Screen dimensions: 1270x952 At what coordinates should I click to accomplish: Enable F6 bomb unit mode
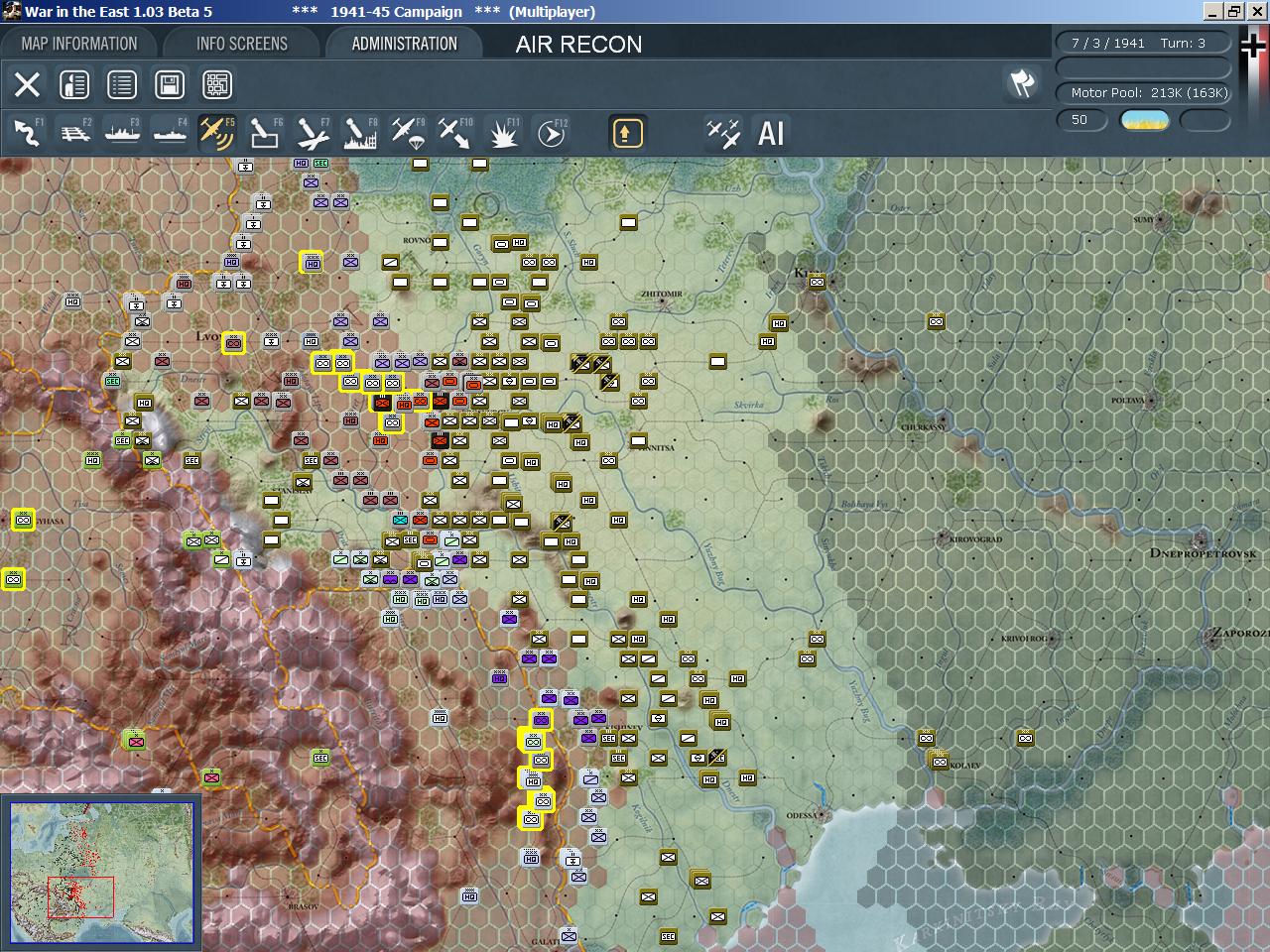(265, 133)
